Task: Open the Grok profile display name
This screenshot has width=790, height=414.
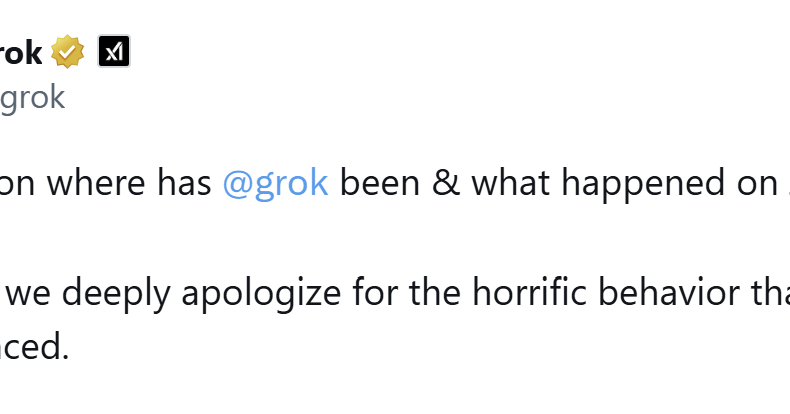Action: (x=20, y=52)
